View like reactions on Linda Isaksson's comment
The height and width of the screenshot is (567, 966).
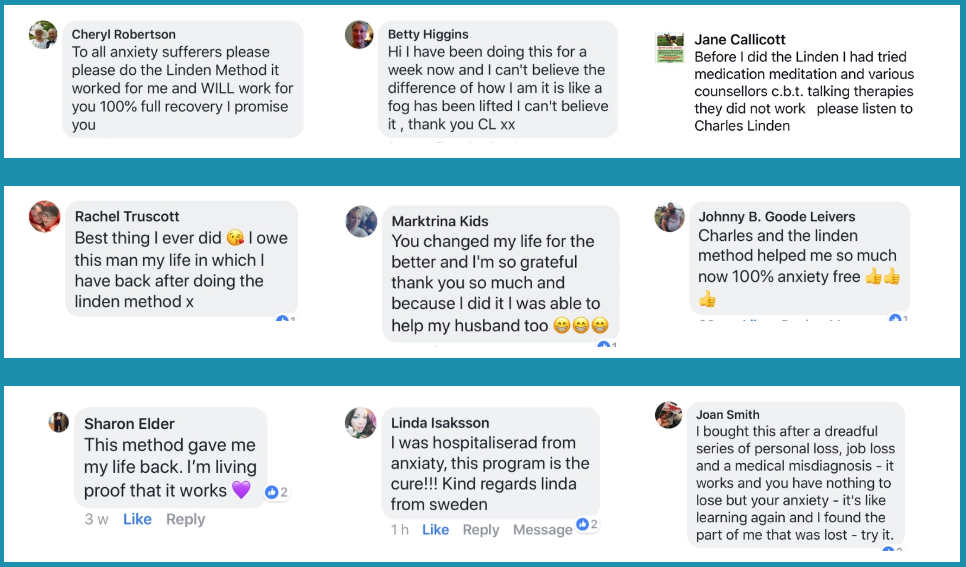click(587, 524)
